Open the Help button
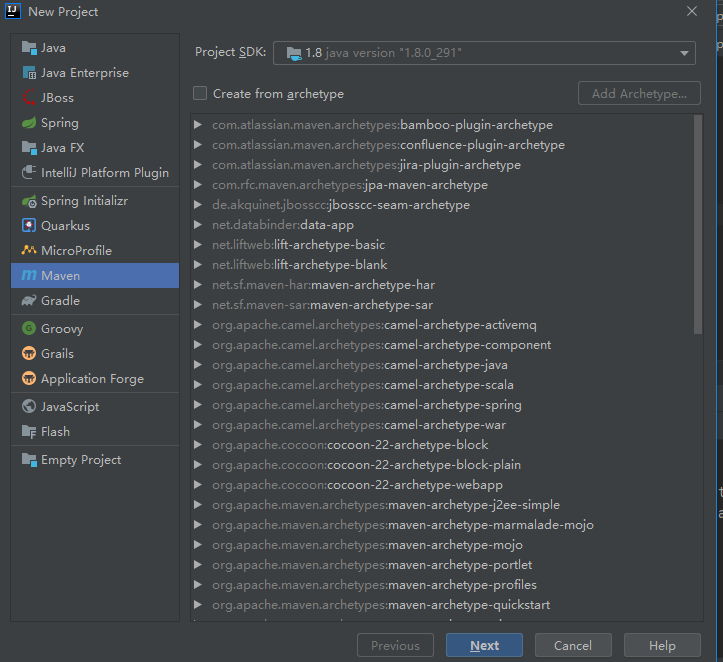The width and height of the screenshot is (723, 662). coord(662,645)
